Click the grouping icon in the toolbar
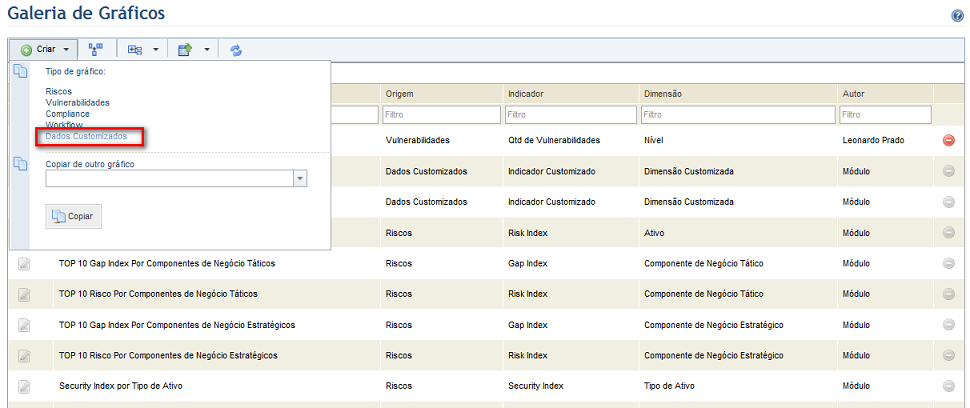 [x=134, y=50]
